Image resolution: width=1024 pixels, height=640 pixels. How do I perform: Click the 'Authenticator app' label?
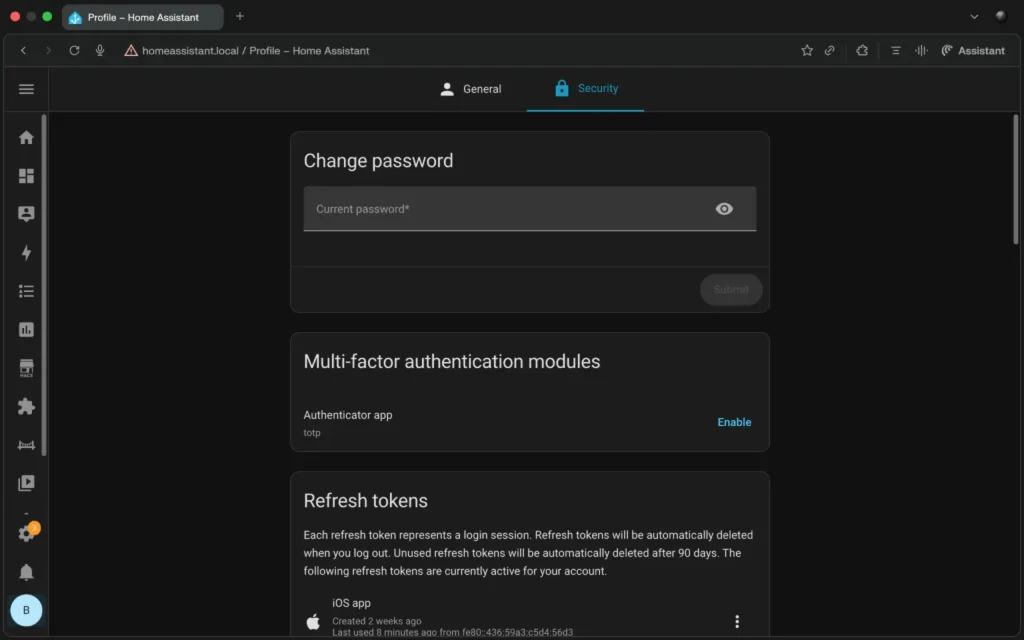[347, 415]
